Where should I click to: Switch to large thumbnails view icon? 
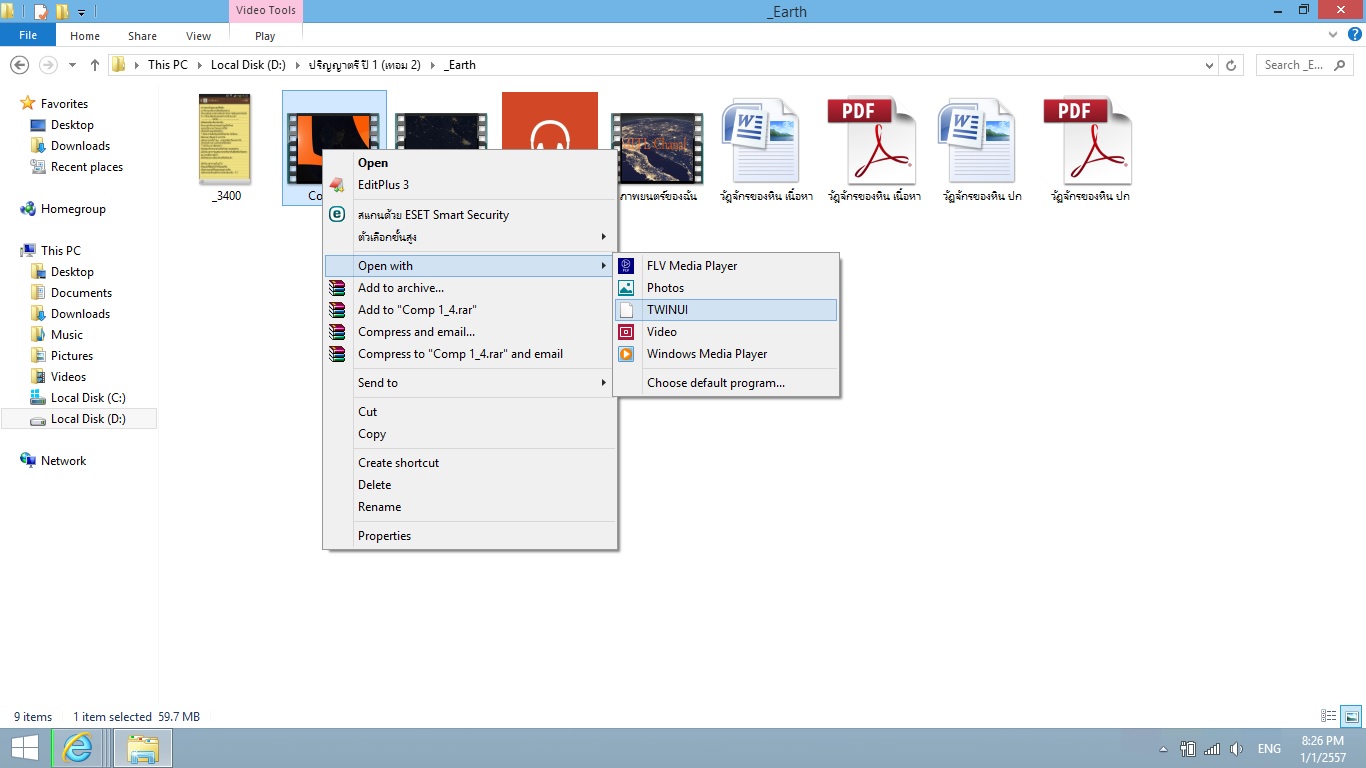pyautogui.click(x=1351, y=716)
